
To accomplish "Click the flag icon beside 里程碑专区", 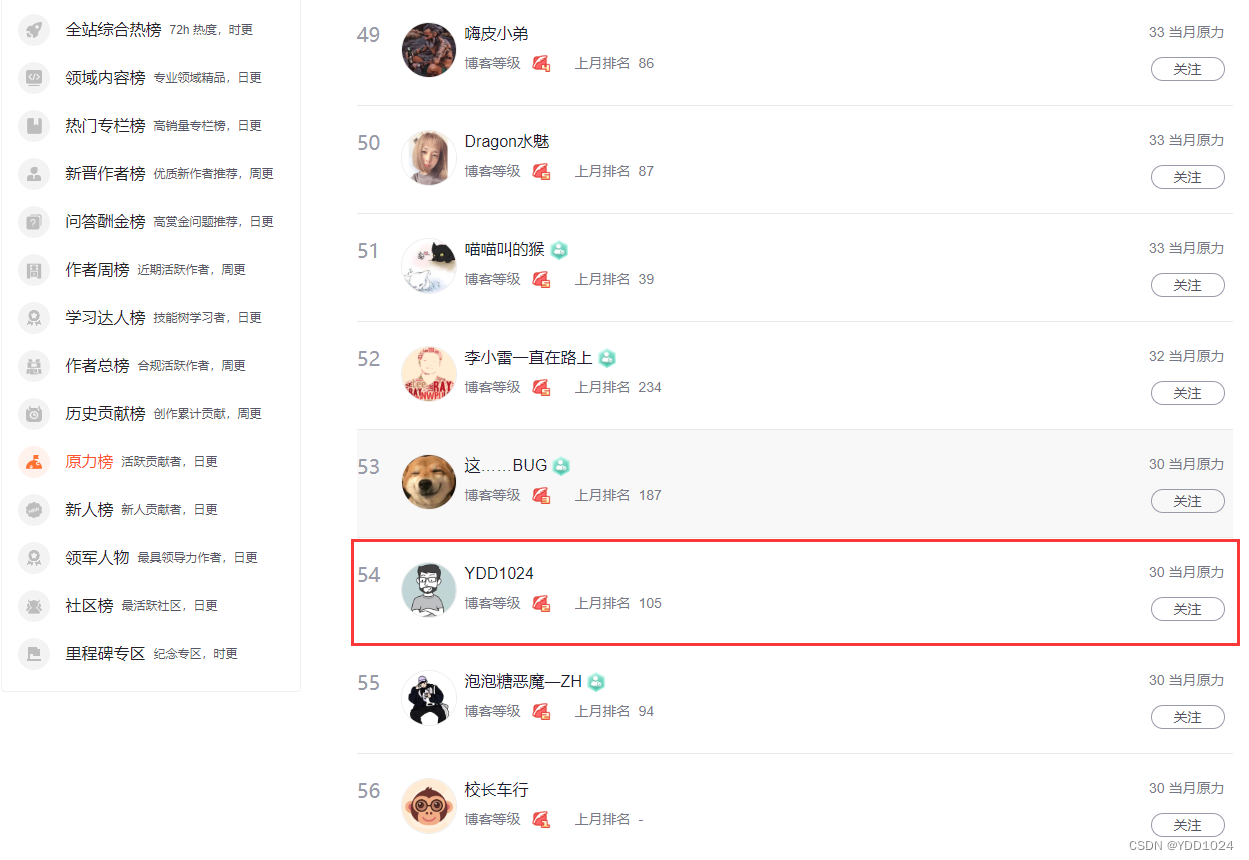I will tap(34, 654).
